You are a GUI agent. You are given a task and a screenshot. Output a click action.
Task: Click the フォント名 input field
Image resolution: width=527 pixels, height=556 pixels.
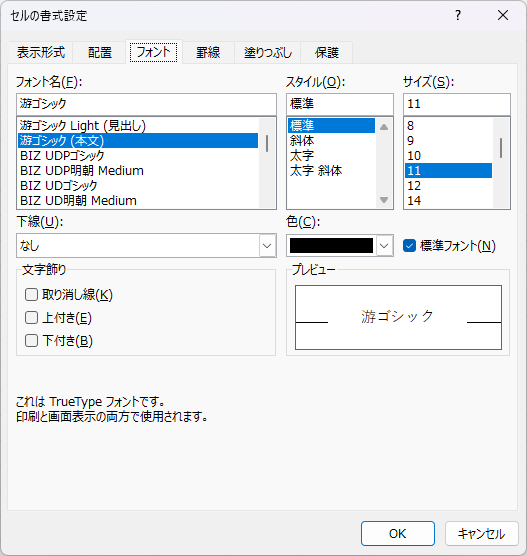[146, 104]
